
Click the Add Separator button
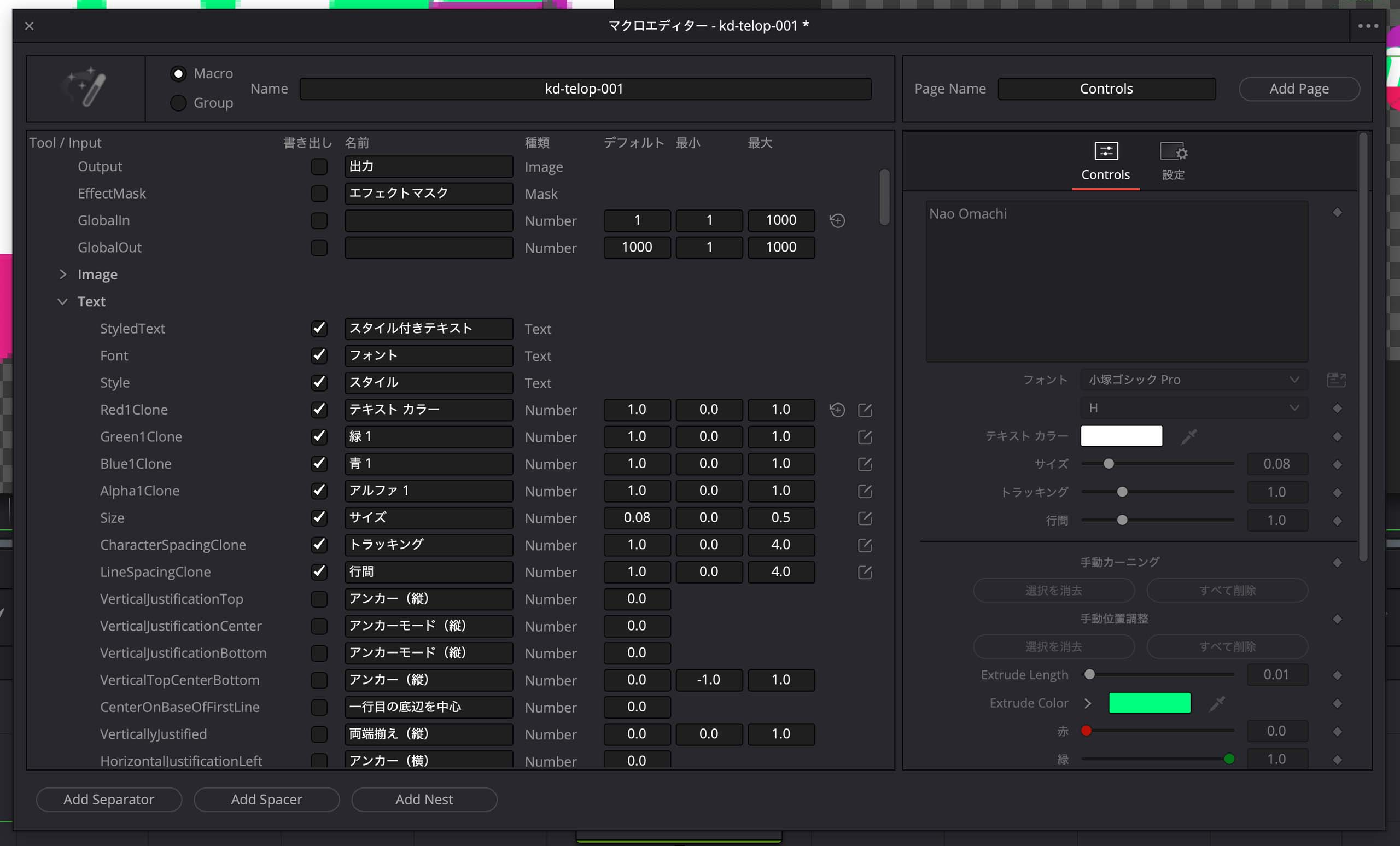click(x=108, y=800)
